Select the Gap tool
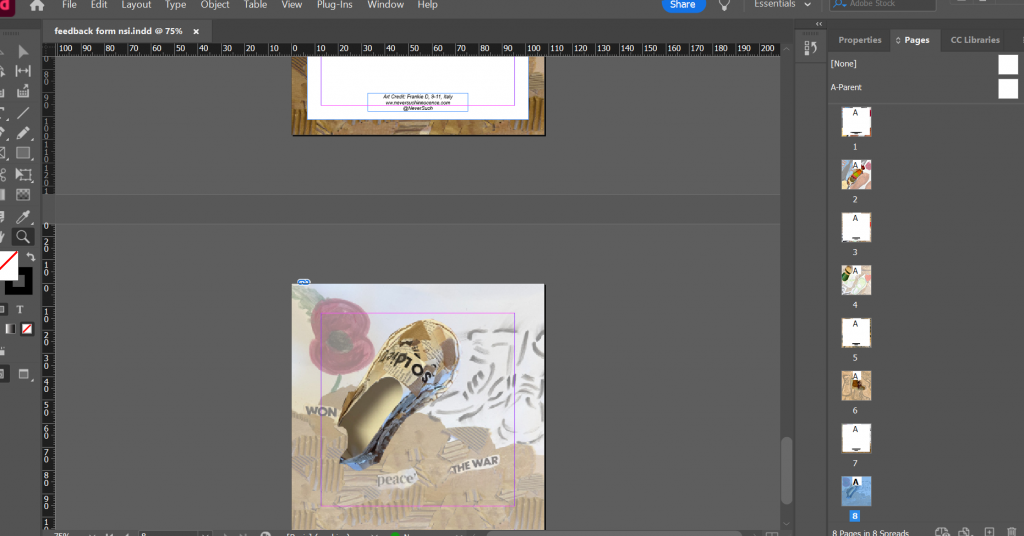 tap(23, 71)
